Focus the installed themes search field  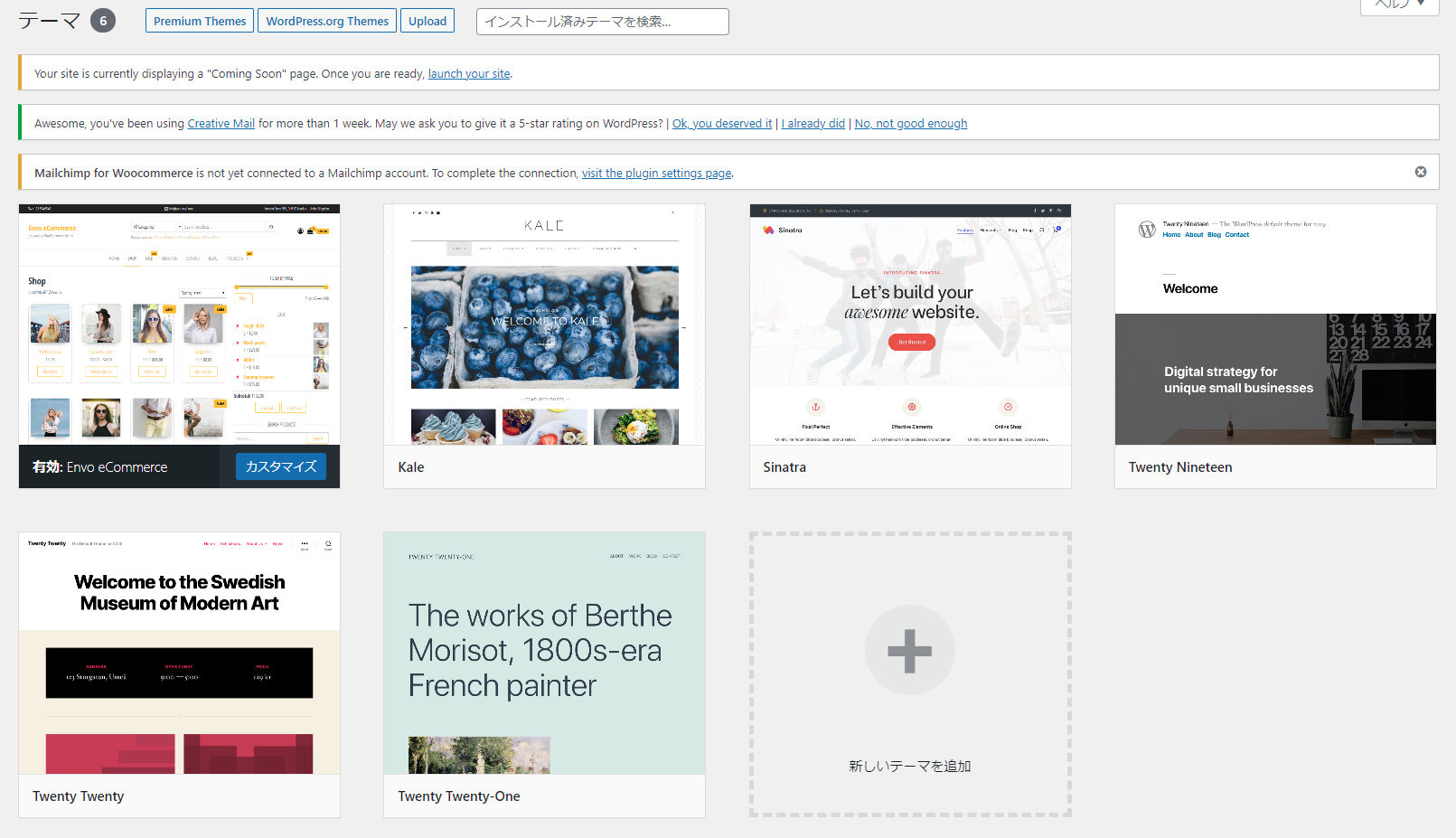[603, 22]
